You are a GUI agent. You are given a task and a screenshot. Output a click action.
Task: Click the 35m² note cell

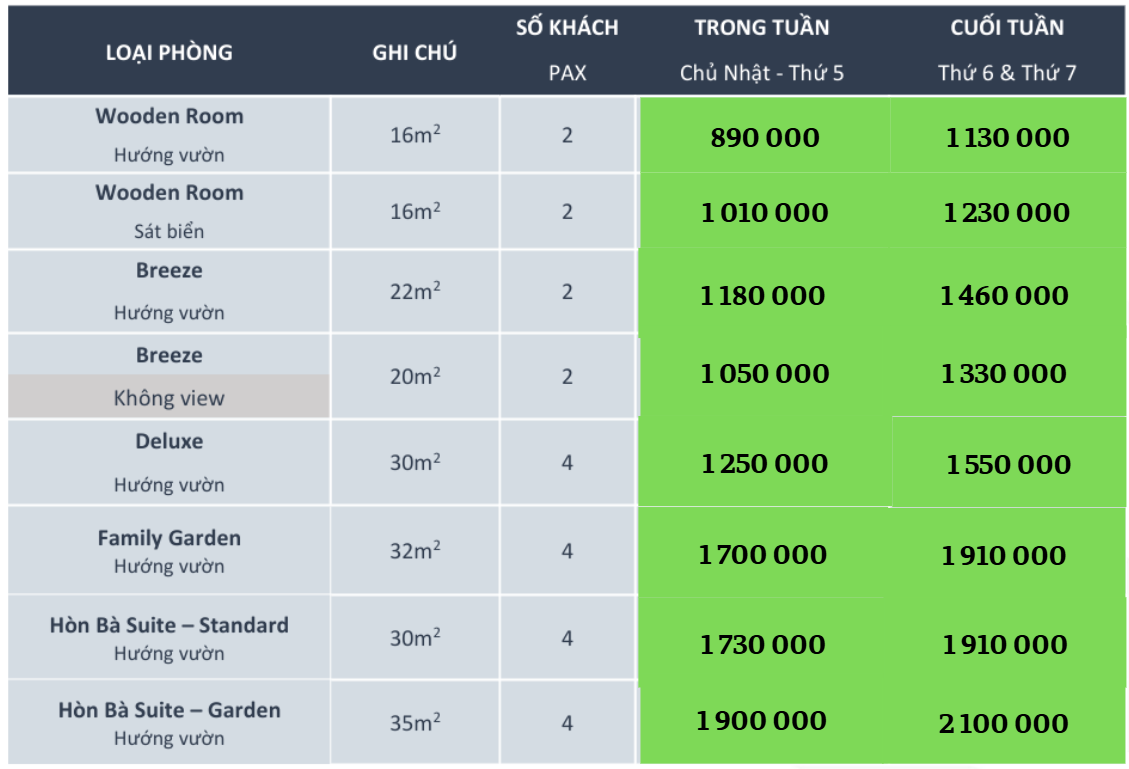(x=415, y=722)
